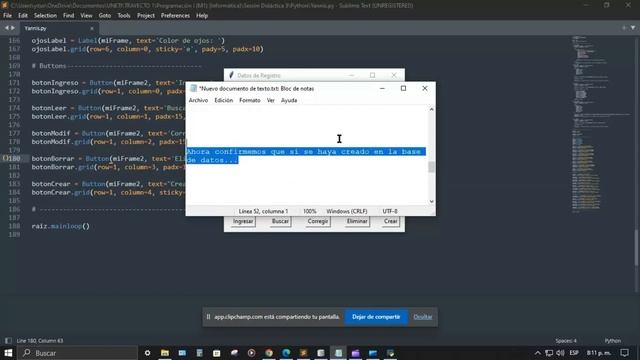
Task: Click the Sublime side bar toggle icon
Action: click(x=8, y=340)
